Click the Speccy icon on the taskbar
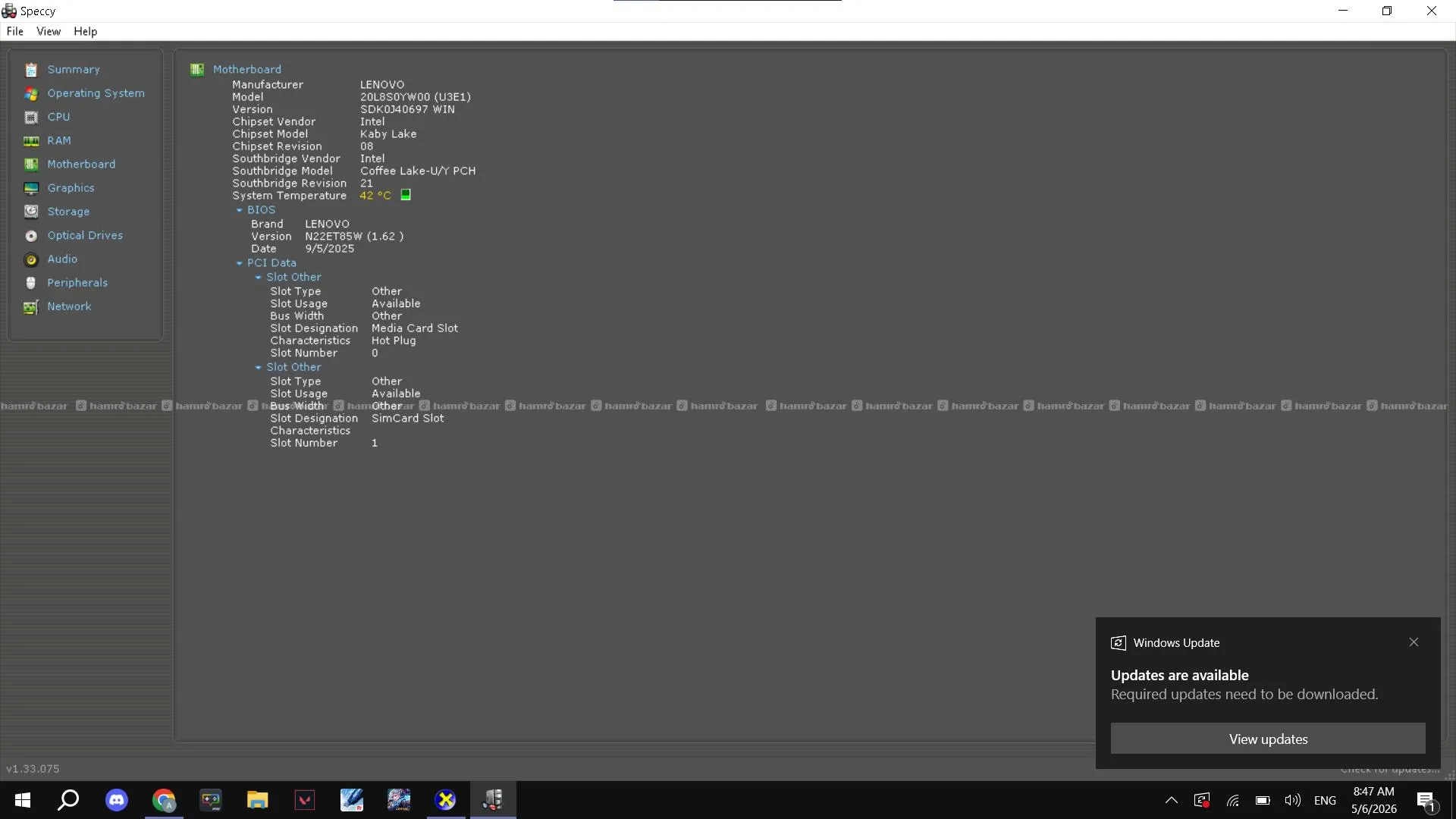Screen dimensions: 1456x819 click(493, 800)
